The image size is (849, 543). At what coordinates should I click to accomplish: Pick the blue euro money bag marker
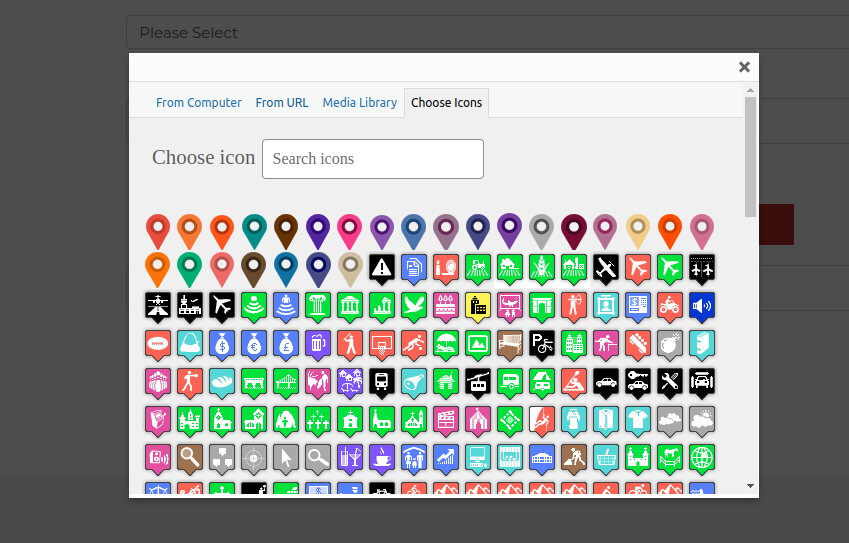click(254, 344)
